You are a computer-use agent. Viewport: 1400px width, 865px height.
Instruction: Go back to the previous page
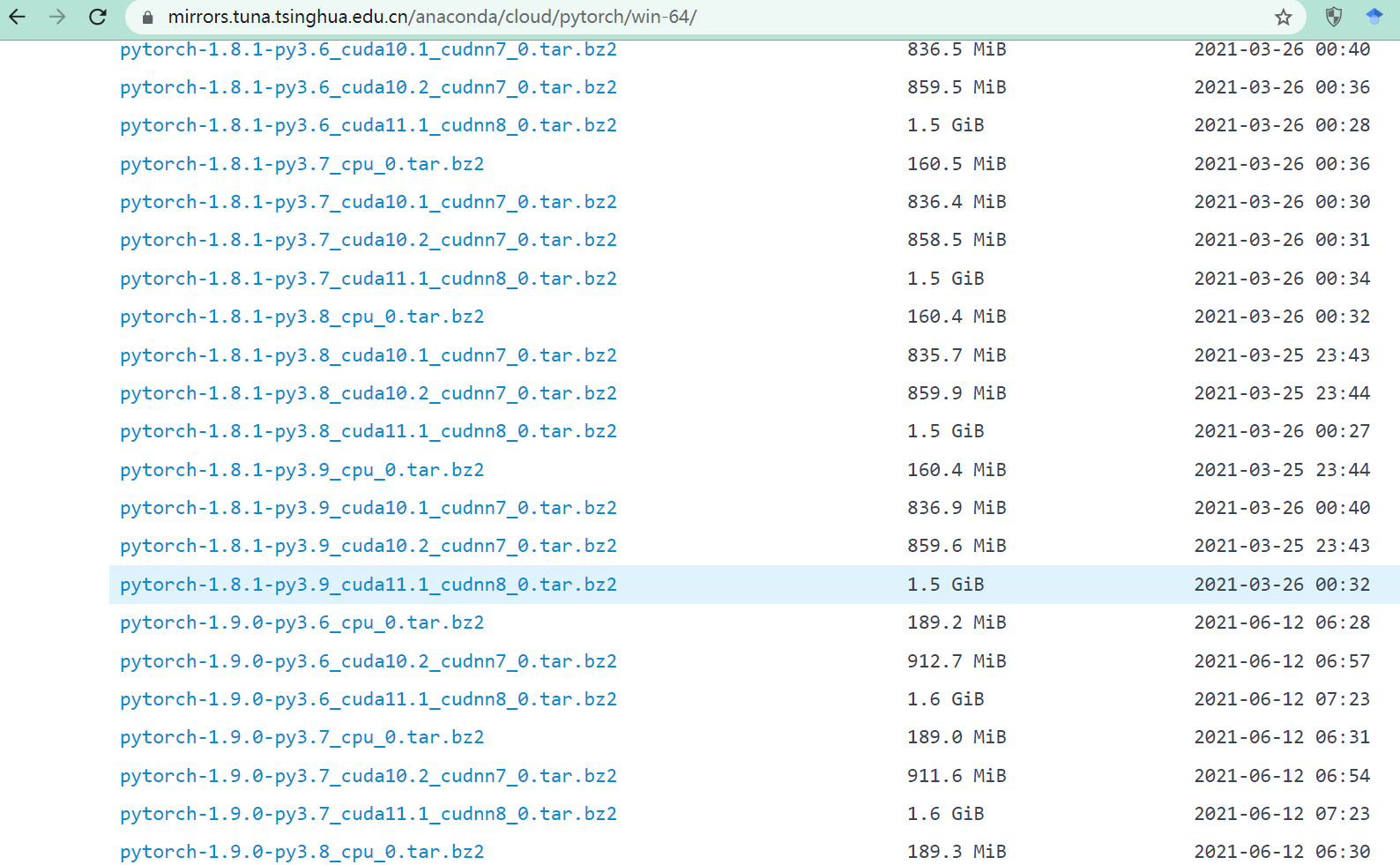point(18,17)
